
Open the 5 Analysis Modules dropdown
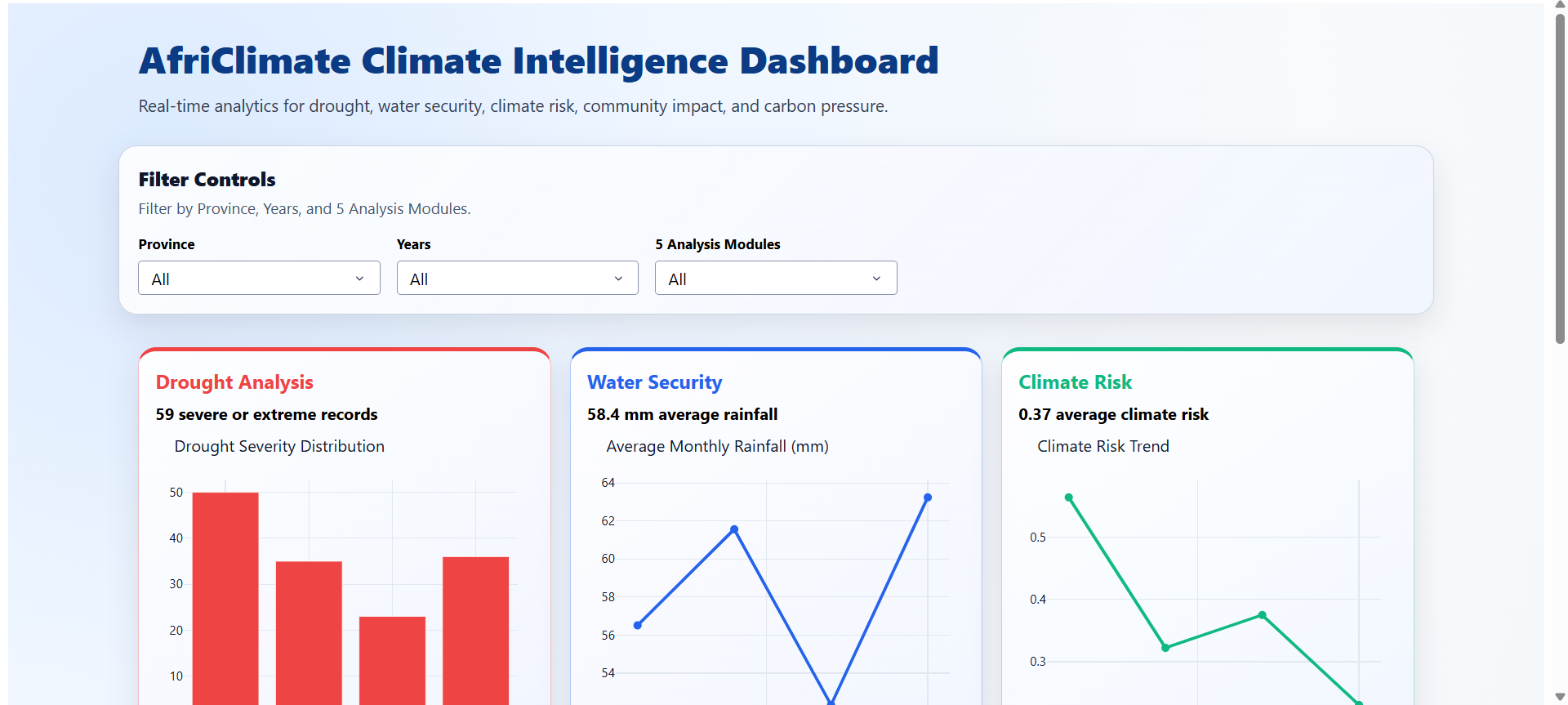[774, 278]
